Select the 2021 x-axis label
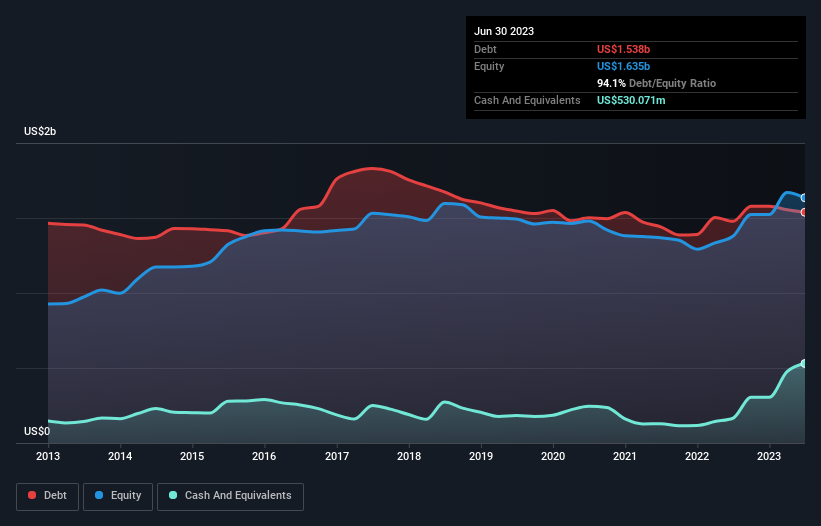Screen dimensions: 821x526 tap(625, 456)
